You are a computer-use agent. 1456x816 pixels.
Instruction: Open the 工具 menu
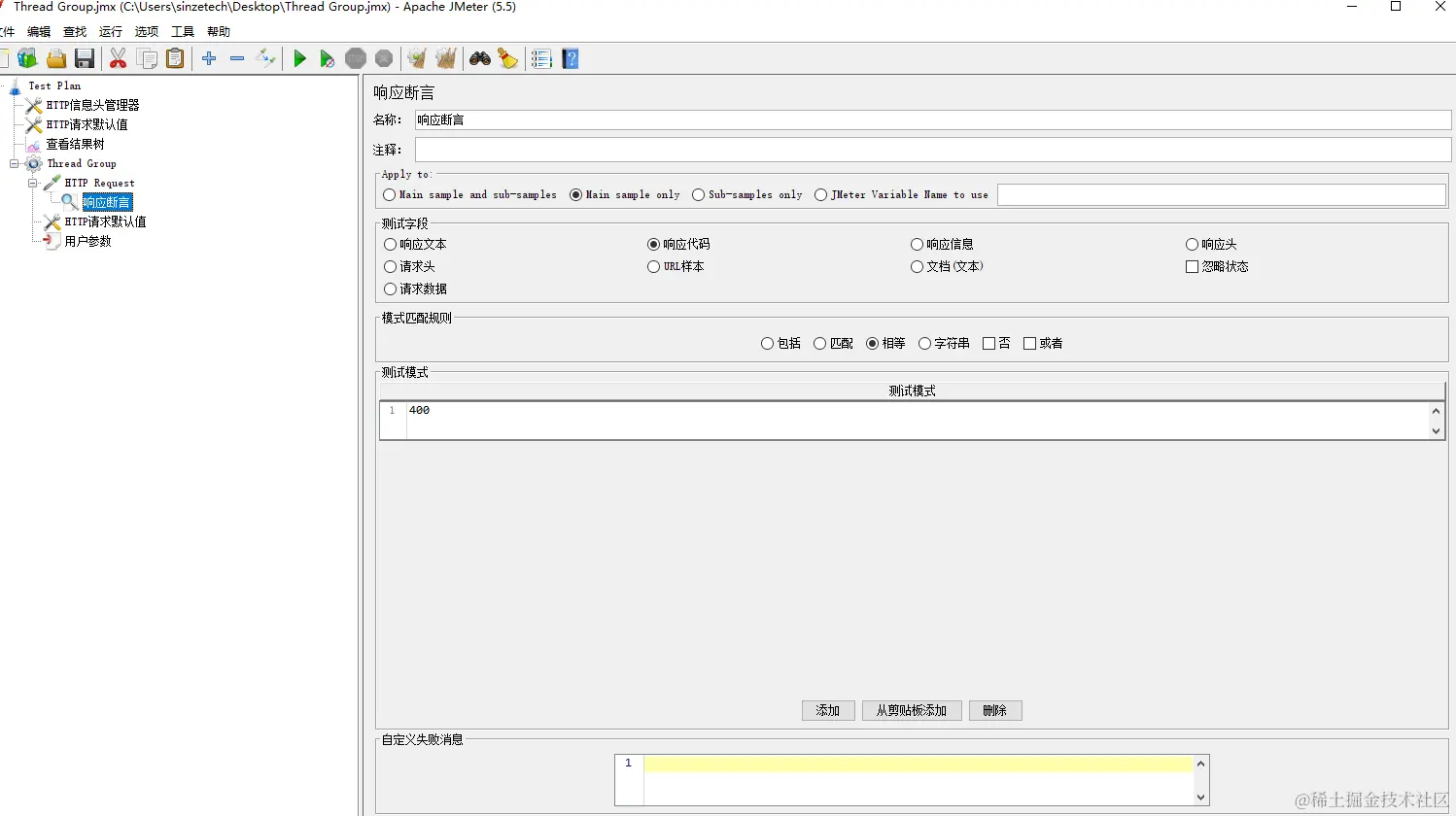tap(183, 32)
